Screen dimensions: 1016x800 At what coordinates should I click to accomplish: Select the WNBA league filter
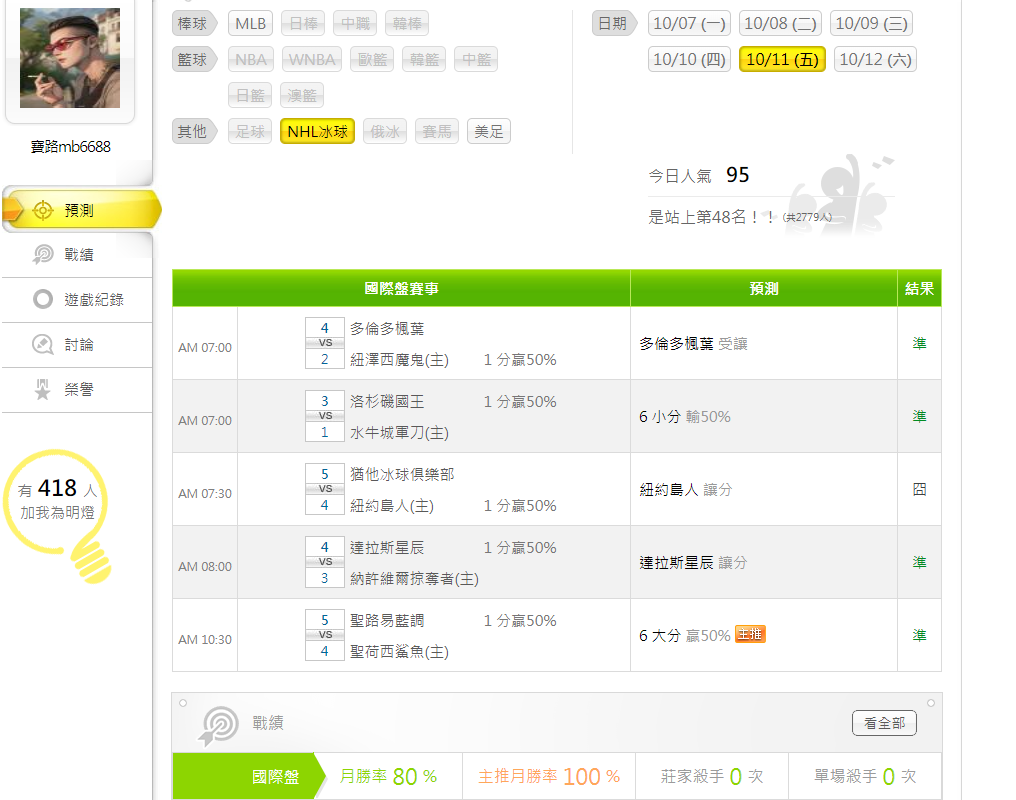point(312,60)
